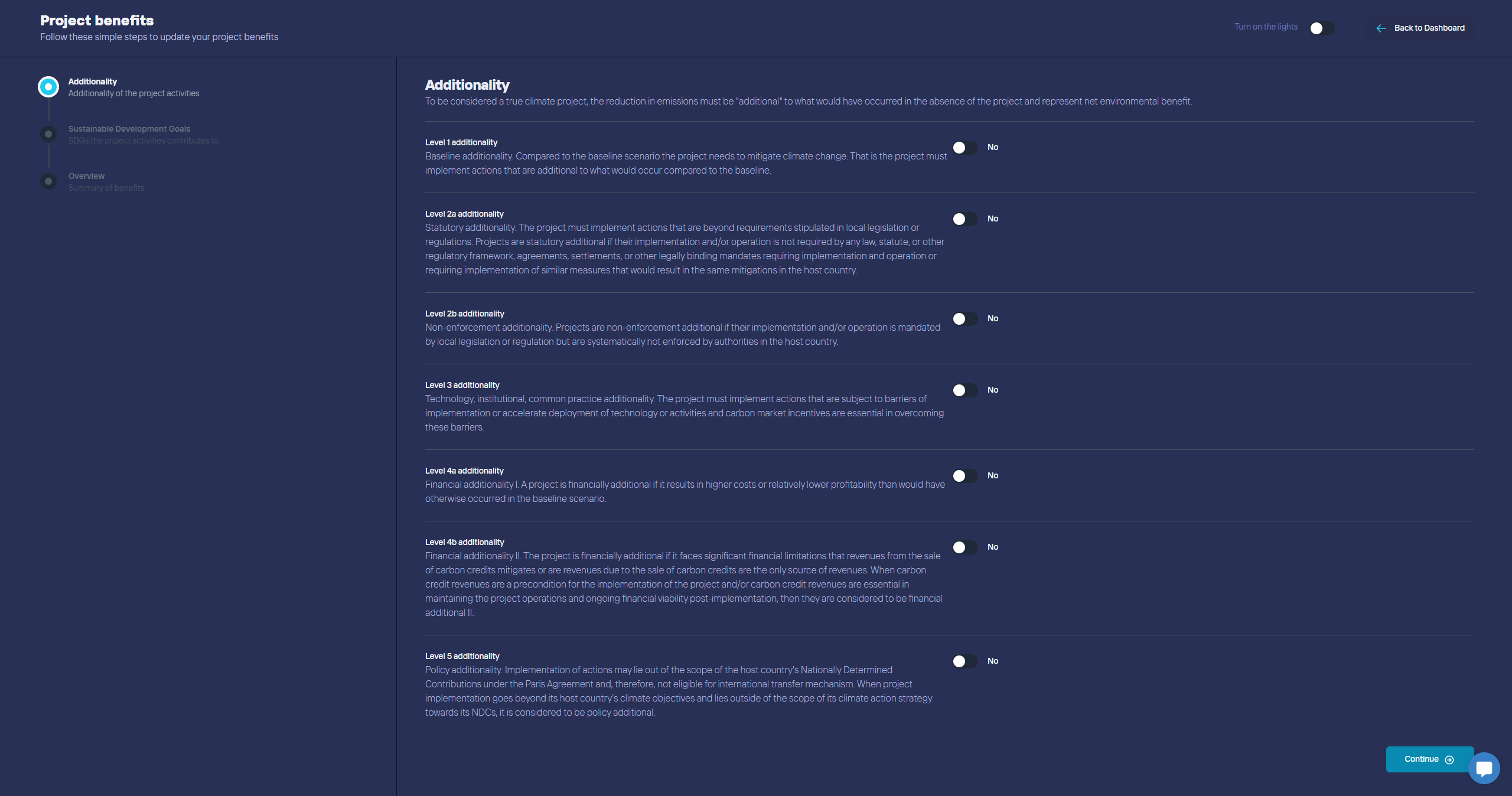This screenshot has width=1512, height=796.
Task: Open the chat support bubble icon
Action: click(1484, 768)
